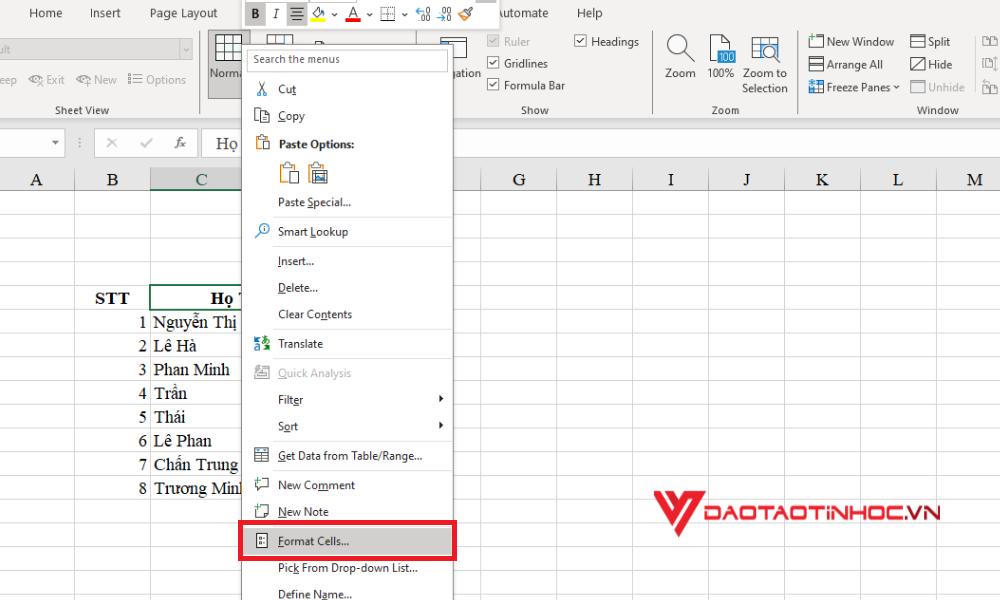
Task: Open a New Window from the ribbon
Action: coord(851,41)
